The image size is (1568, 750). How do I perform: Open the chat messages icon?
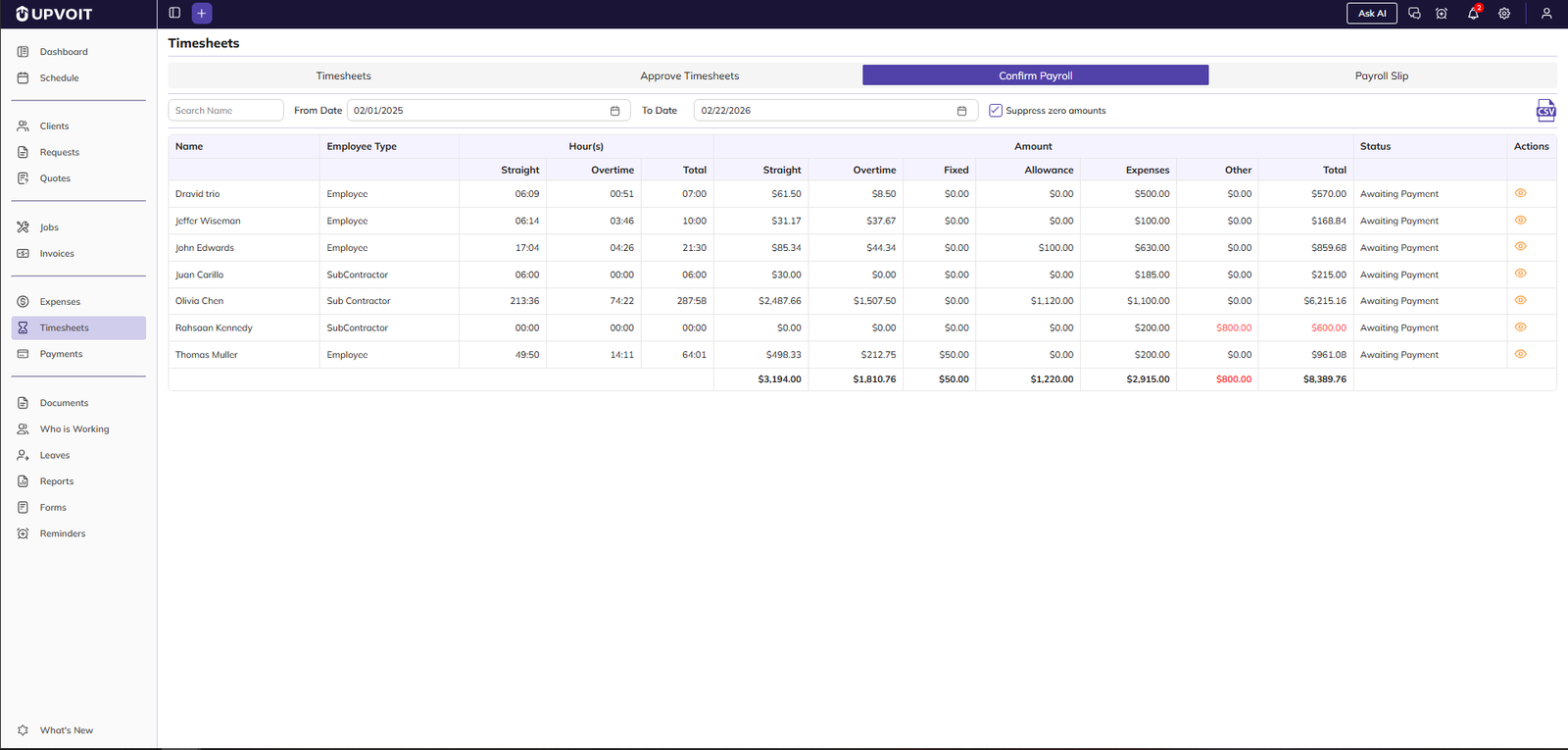pos(1414,14)
